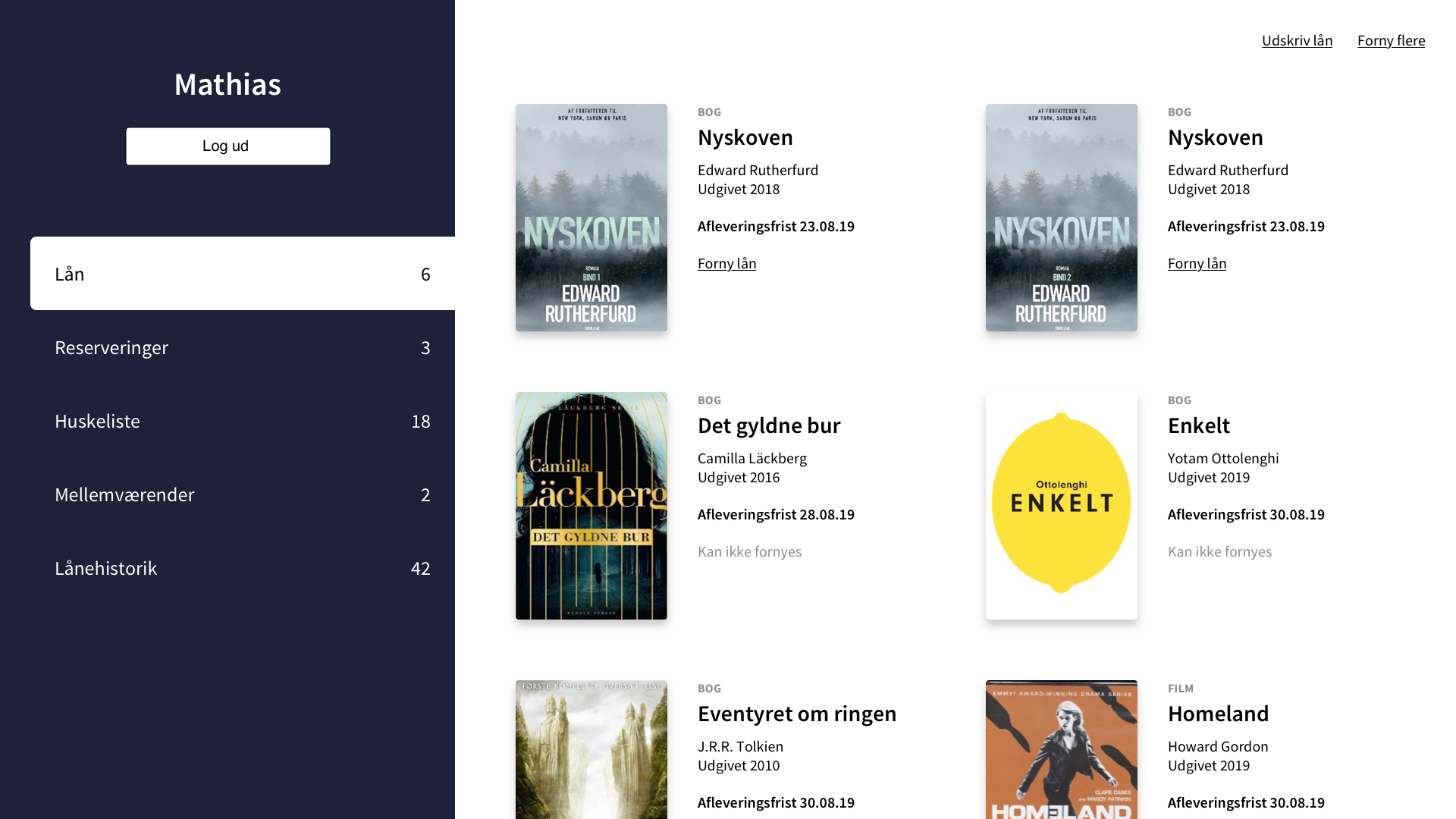Go to Mellemværender section
Image resolution: width=1456 pixels, height=819 pixels.
pos(243,494)
